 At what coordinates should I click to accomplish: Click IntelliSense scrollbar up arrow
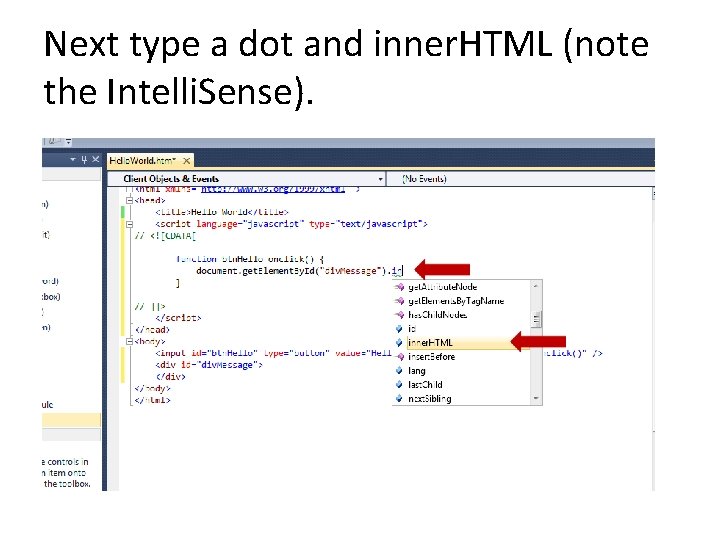point(536,286)
